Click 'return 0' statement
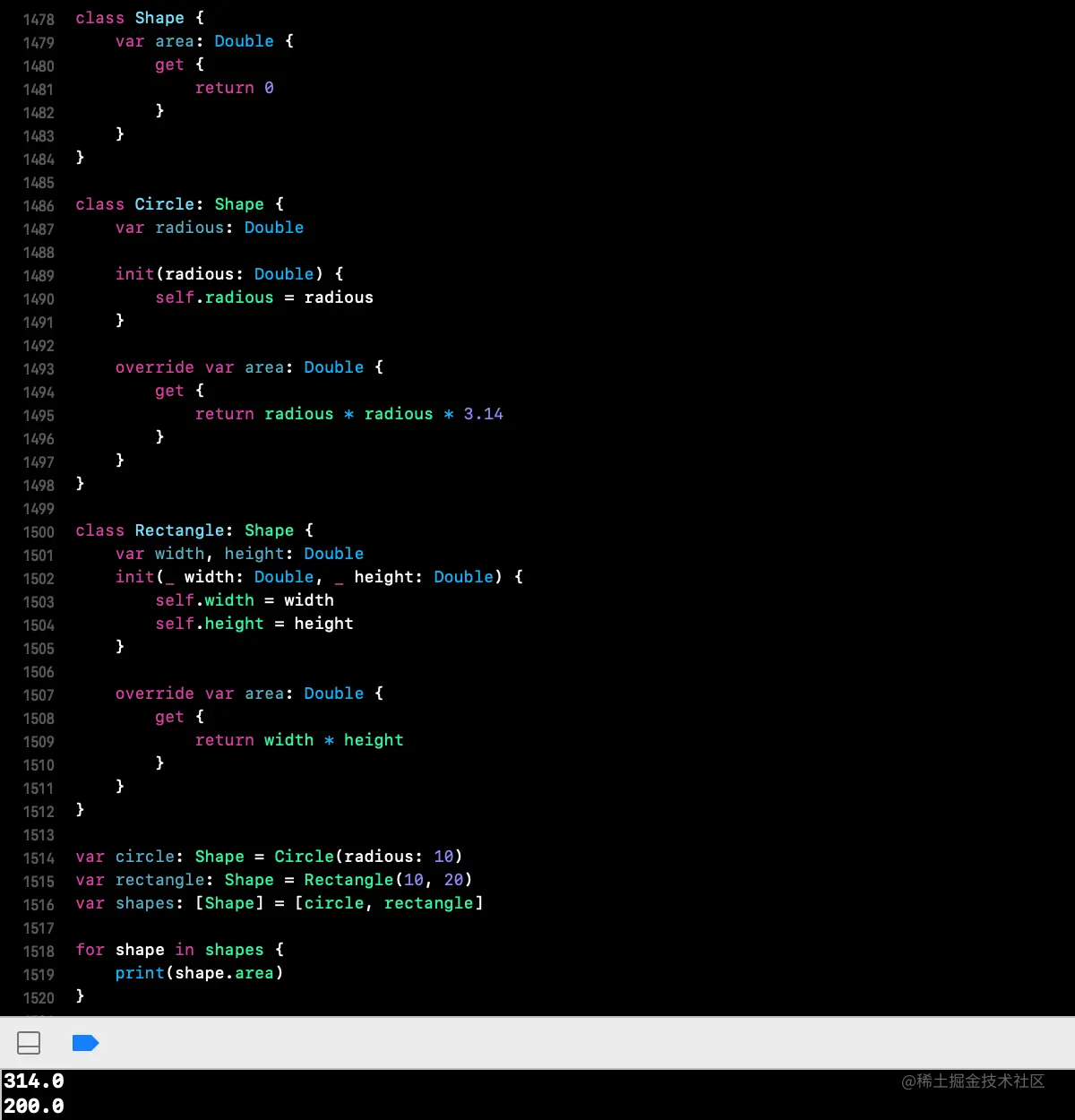 point(235,88)
